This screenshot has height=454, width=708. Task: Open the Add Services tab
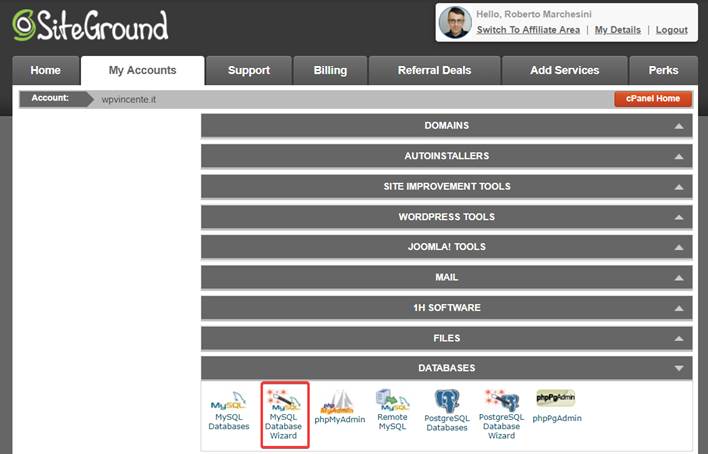564,70
